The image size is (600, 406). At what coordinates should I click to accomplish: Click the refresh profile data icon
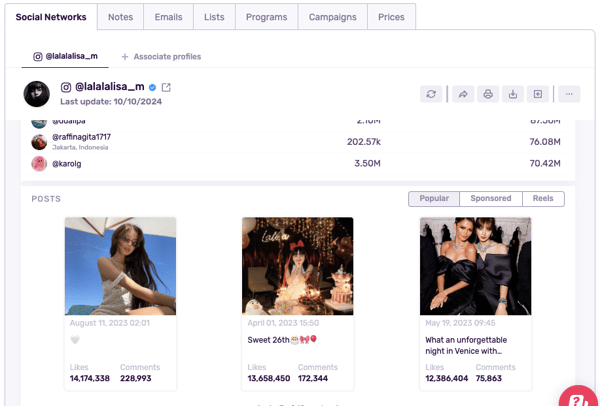pyautogui.click(x=431, y=94)
